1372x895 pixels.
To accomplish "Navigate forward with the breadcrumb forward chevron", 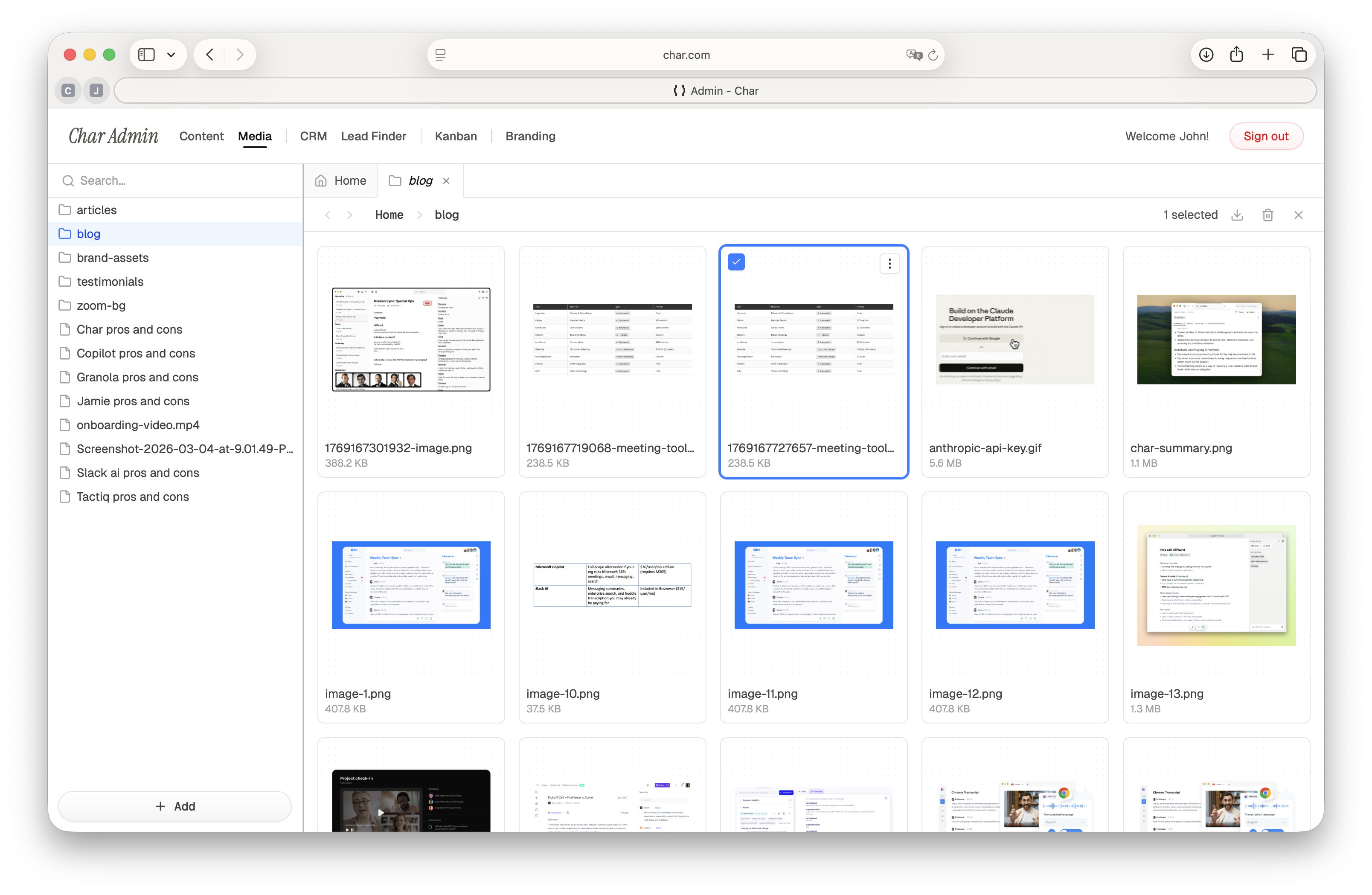I will tap(350, 215).
